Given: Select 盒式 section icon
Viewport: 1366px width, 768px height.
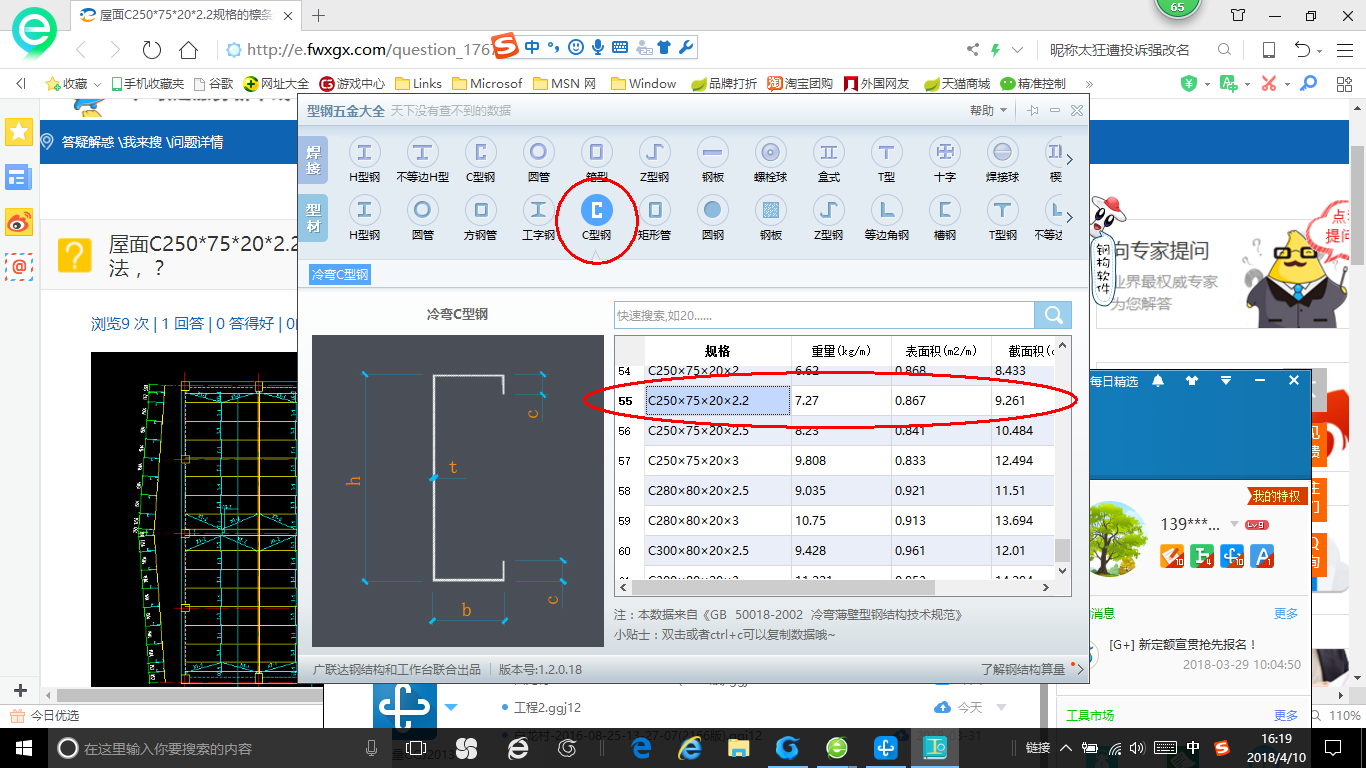Looking at the screenshot, I should pyautogui.click(x=828, y=152).
